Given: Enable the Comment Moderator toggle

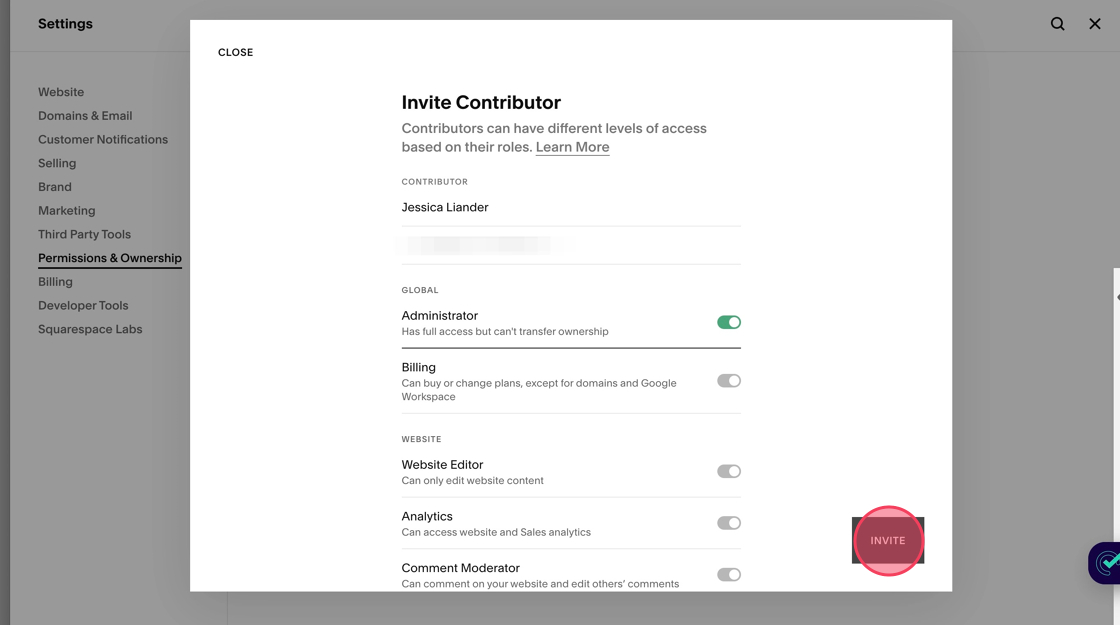Looking at the screenshot, I should pos(728,575).
